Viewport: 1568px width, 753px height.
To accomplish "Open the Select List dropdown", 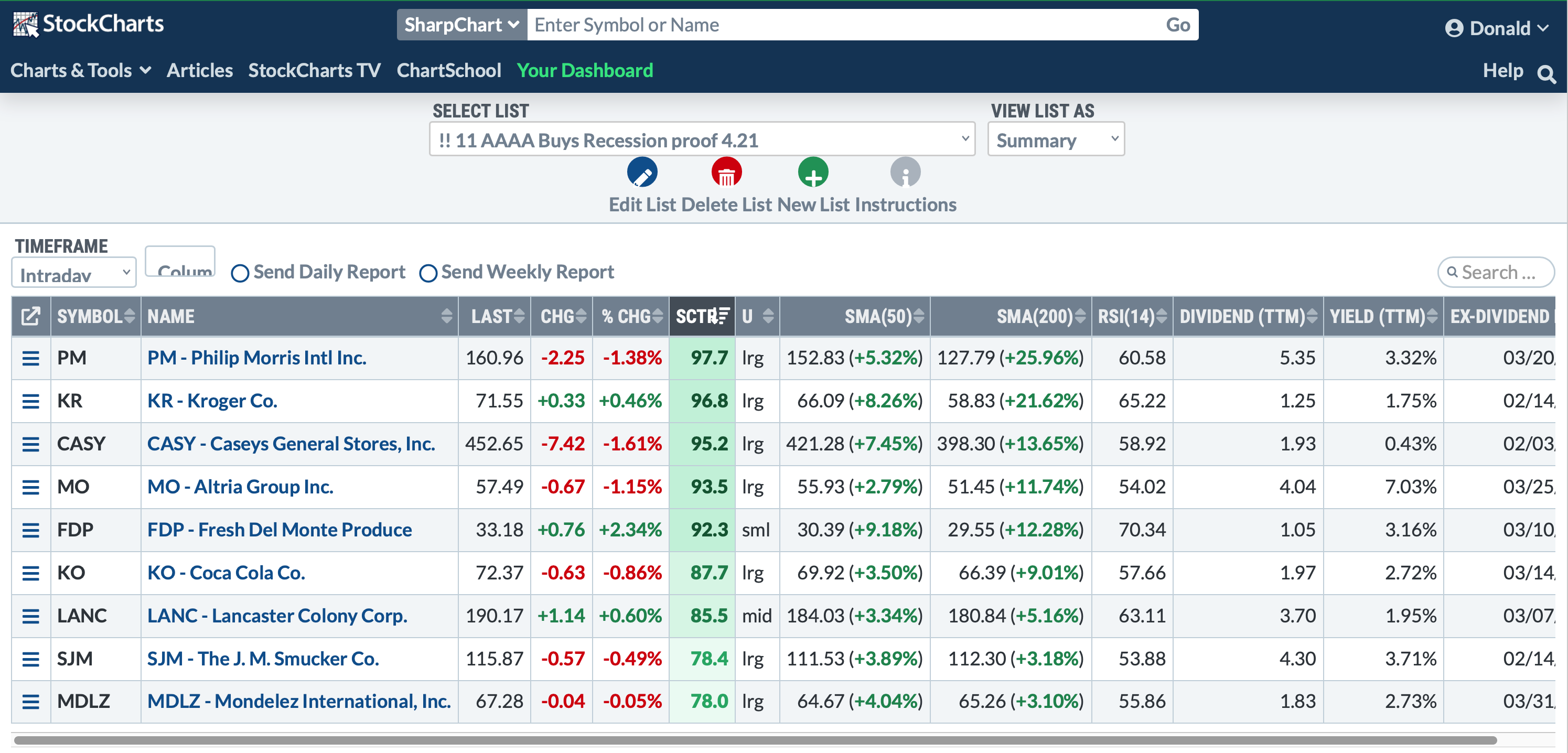I will pos(702,139).
